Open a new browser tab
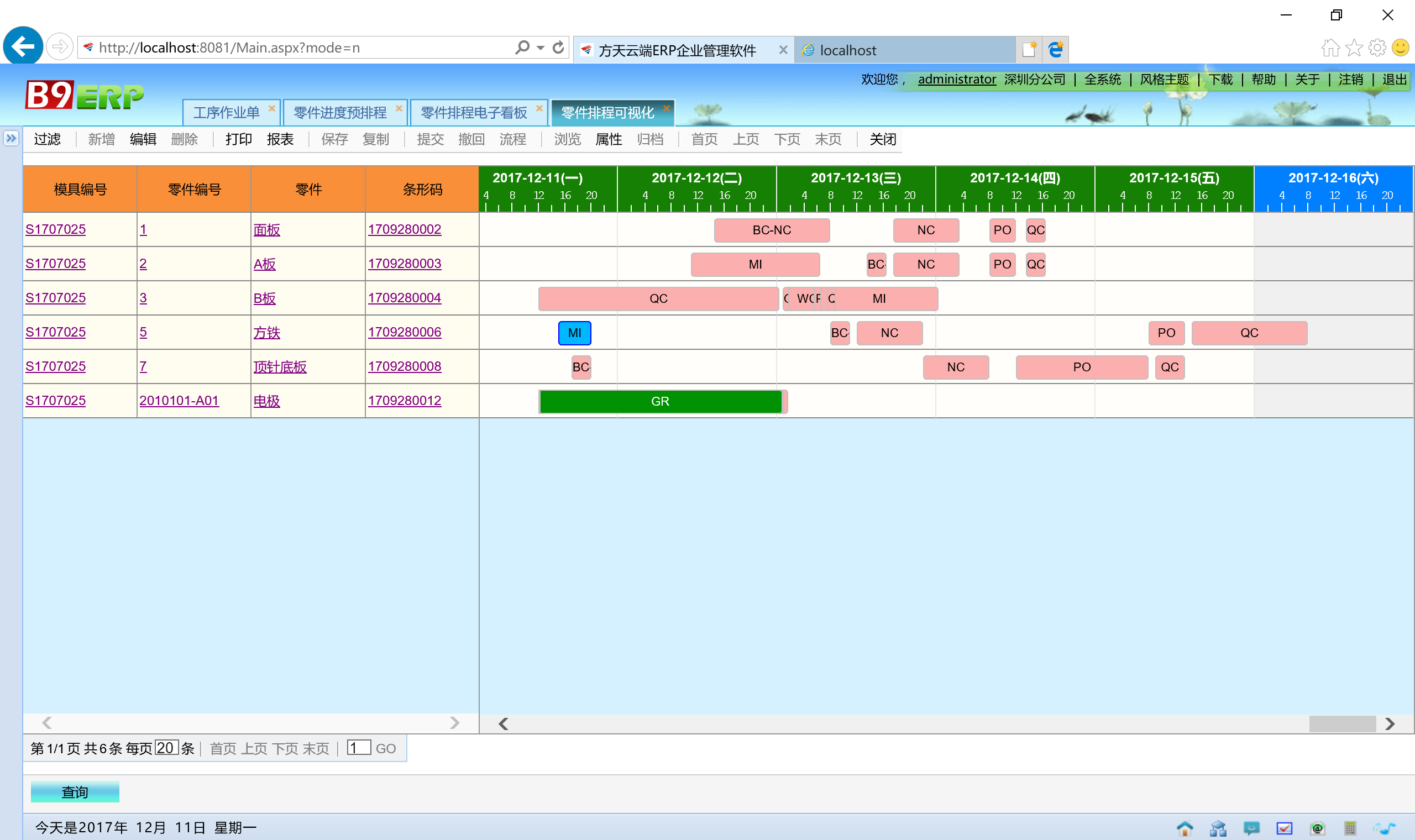The width and height of the screenshot is (1415, 840). click(x=1029, y=50)
